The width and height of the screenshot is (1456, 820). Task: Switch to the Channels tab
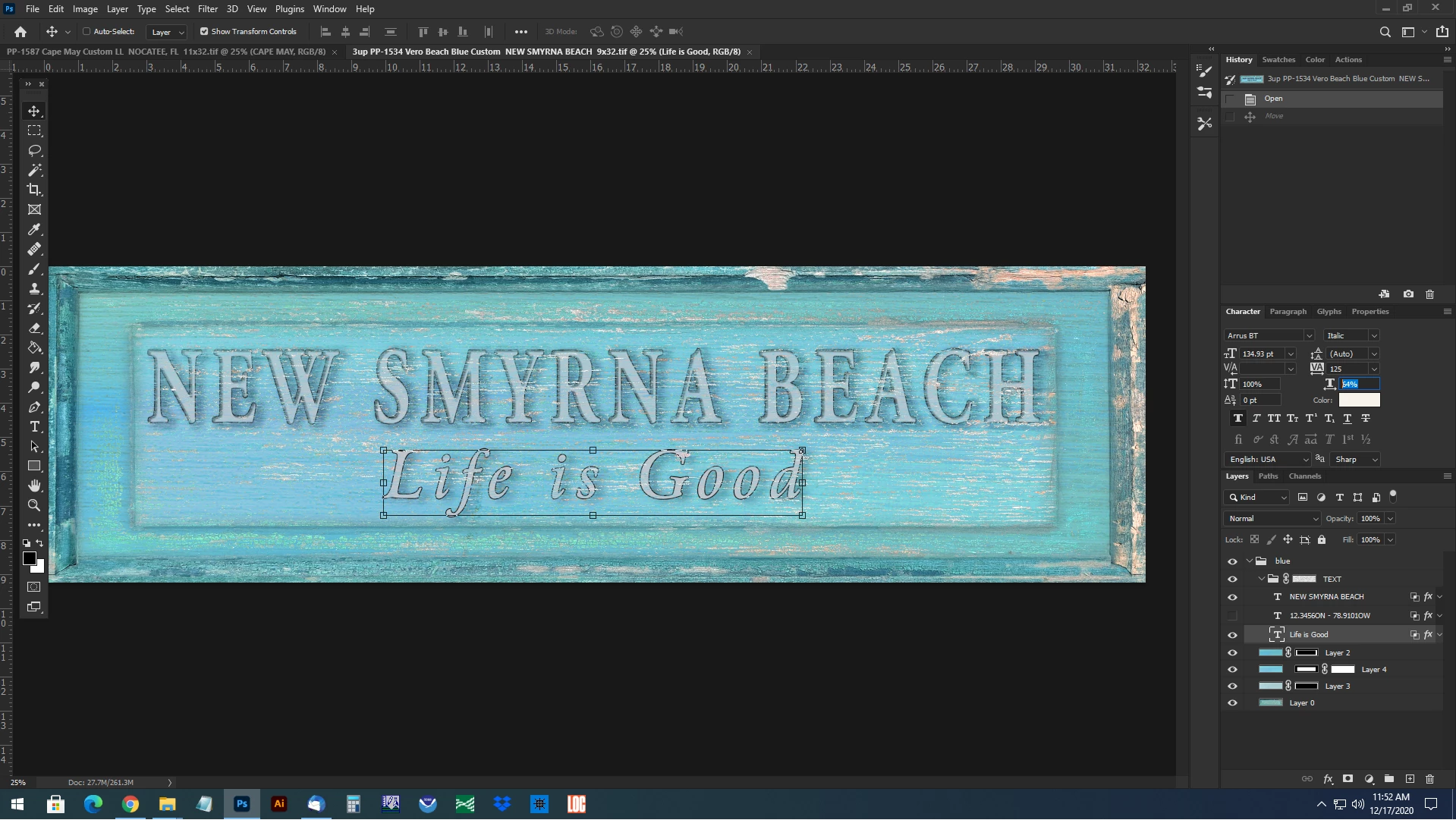pos(1304,476)
